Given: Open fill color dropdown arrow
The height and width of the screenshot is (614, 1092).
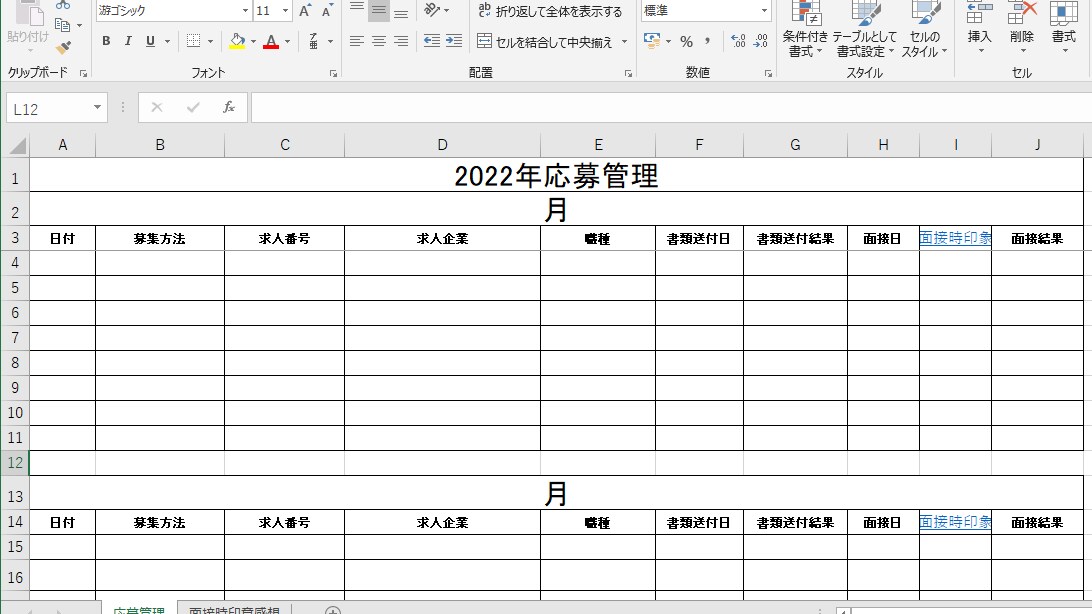Looking at the screenshot, I should [254, 41].
